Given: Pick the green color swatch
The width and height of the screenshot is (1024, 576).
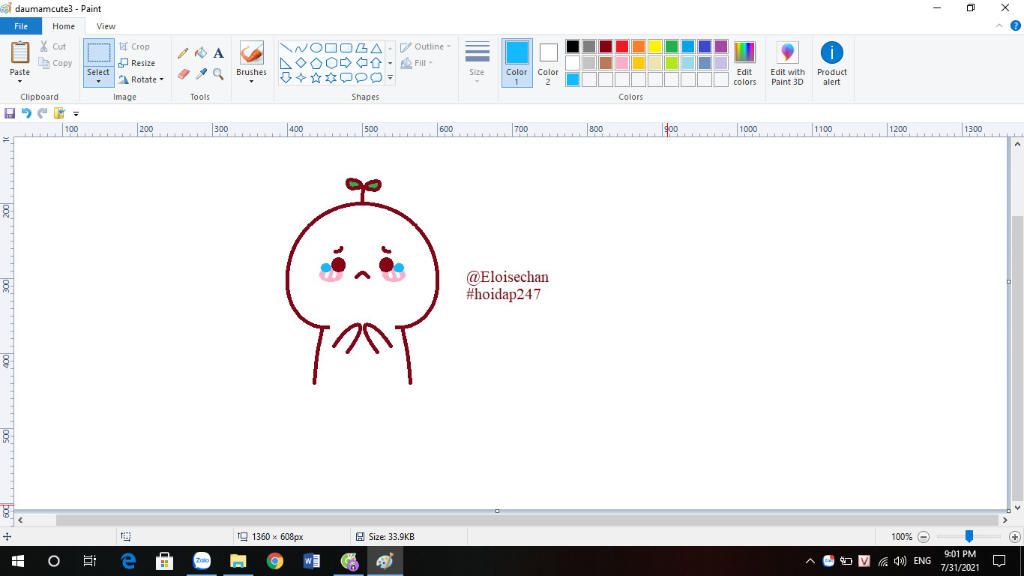Looking at the screenshot, I should point(671,46).
